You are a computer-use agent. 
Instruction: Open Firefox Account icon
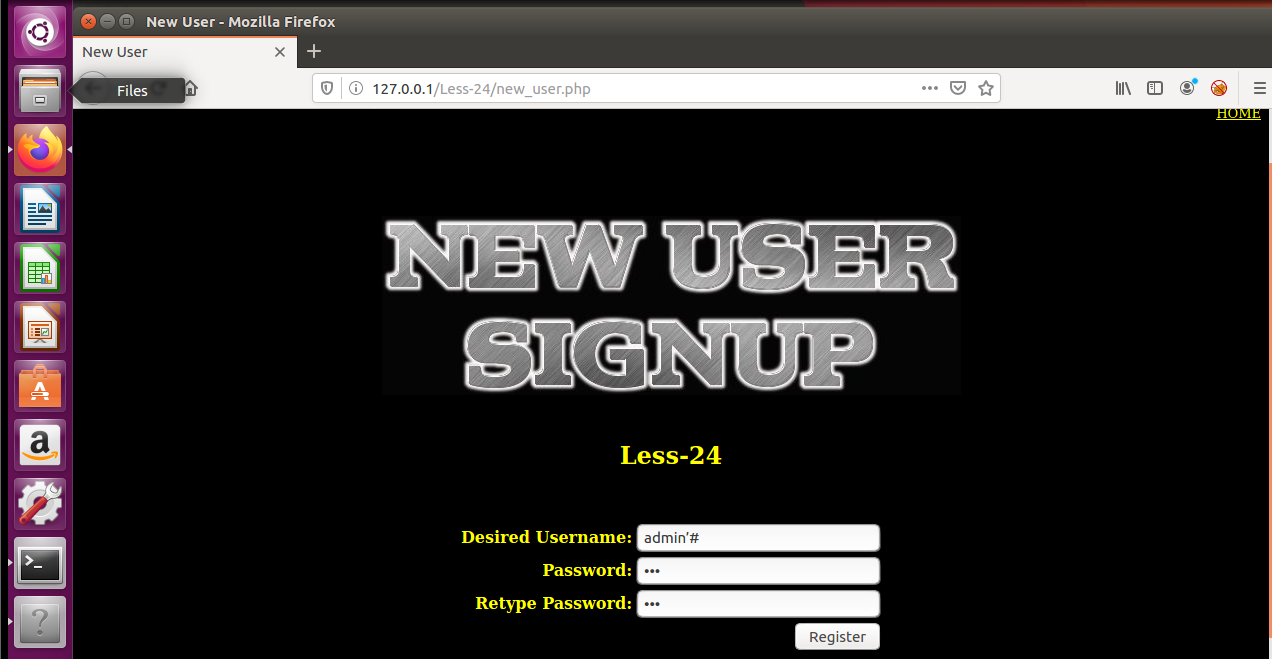[x=1187, y=88]
